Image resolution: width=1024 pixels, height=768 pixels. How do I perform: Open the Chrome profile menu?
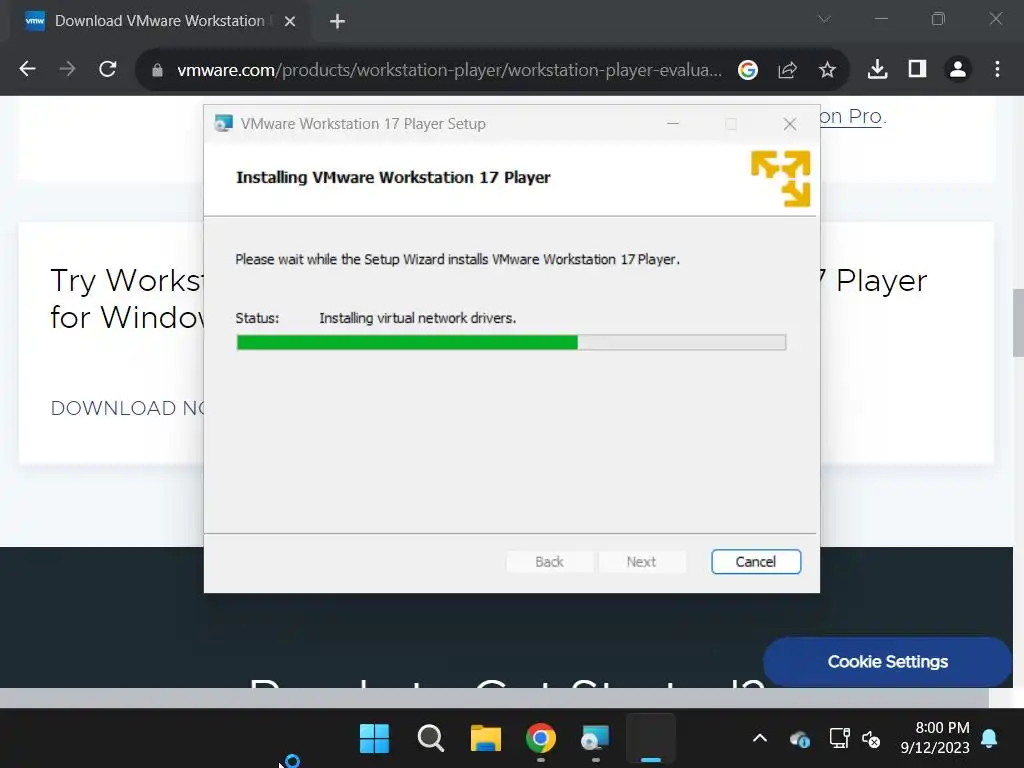coord(957,69)
